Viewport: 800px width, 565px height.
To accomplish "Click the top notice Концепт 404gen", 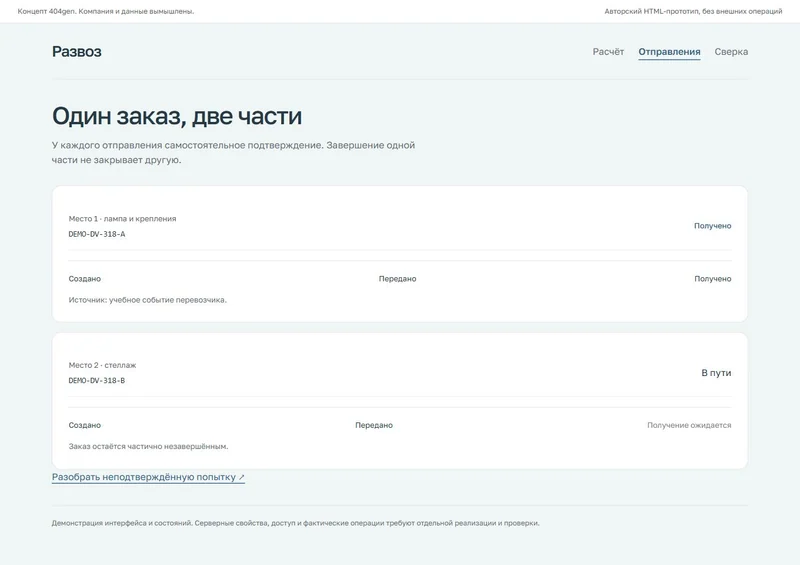I will pyautogui.click(x=106, y=11).
